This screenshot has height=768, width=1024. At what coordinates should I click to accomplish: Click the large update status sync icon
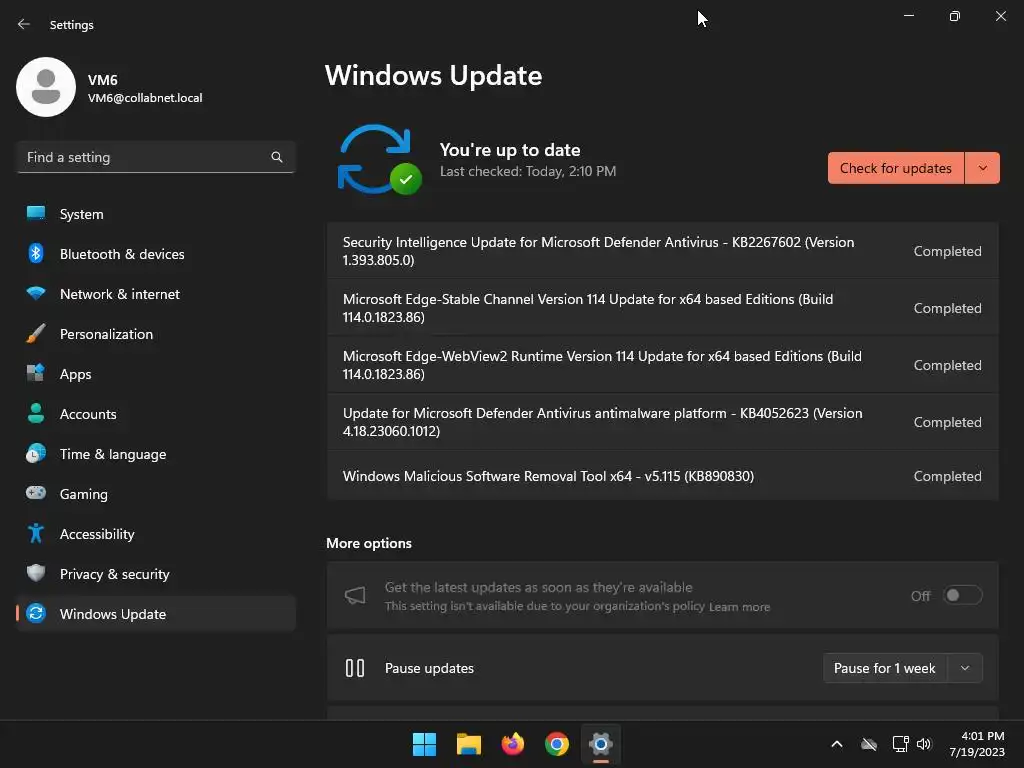coord(379,159)
